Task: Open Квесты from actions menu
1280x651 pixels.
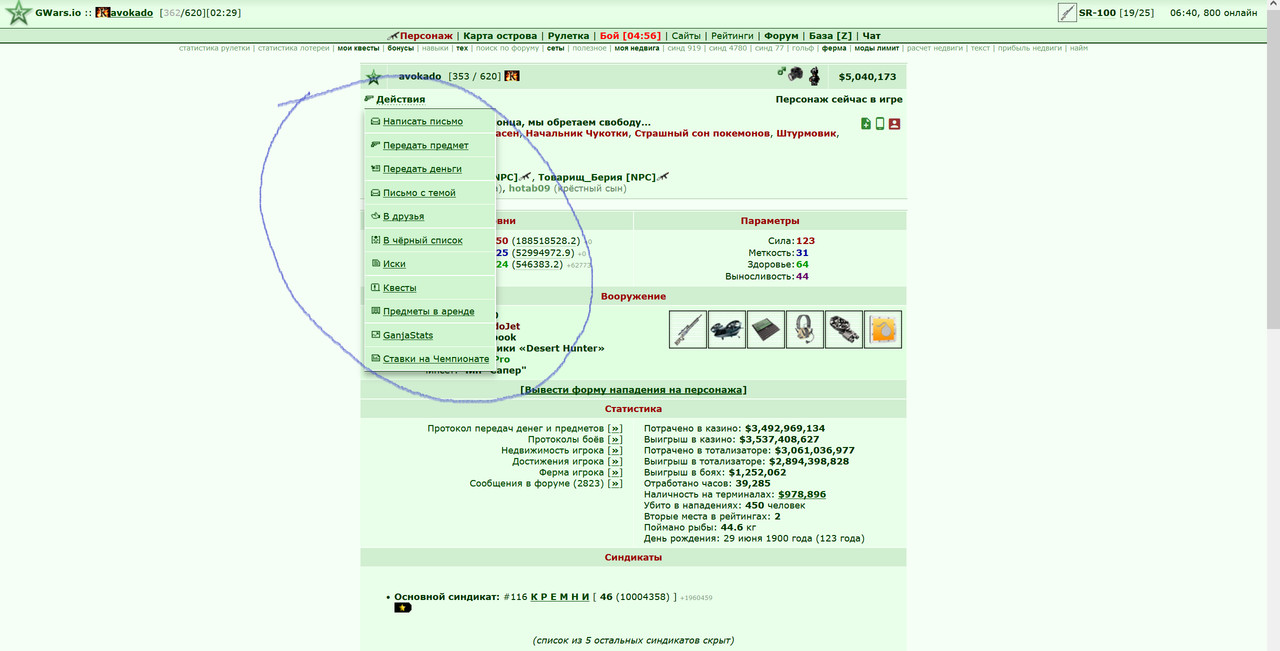Action: (400, 288)
